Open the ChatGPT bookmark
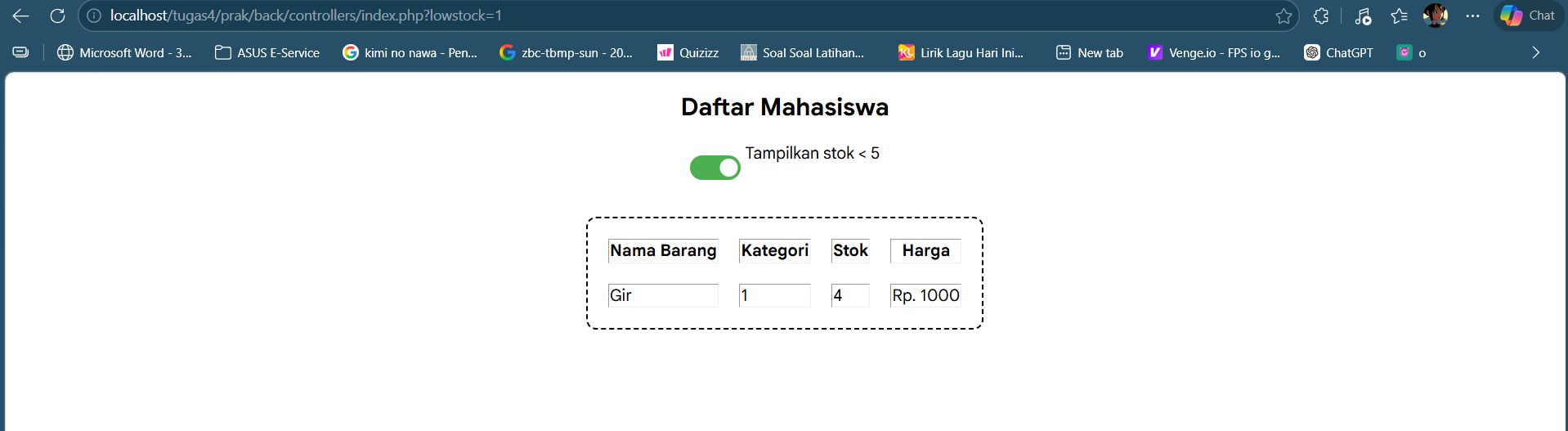1568x431 pixels. coord(1339,52)
